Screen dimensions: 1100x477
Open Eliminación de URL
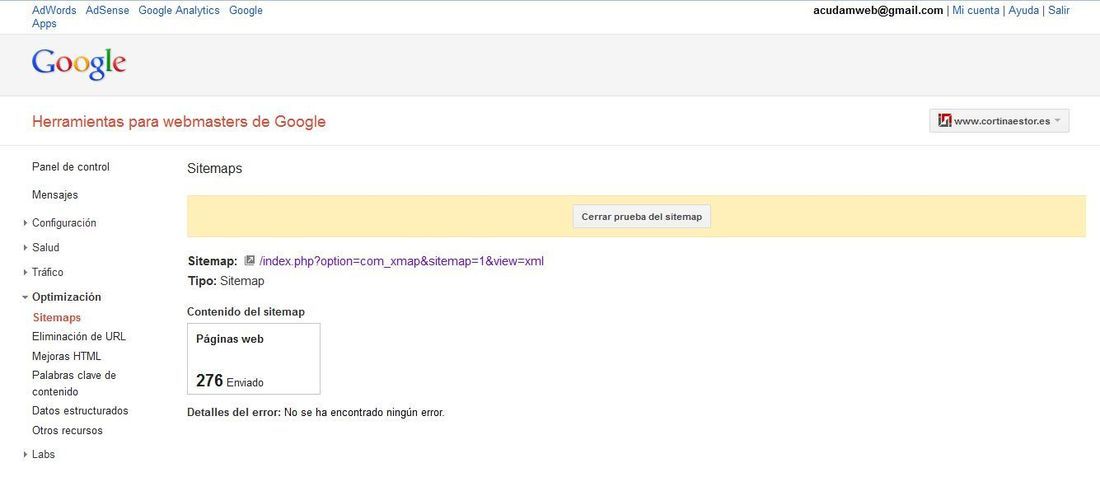pyautogui.click(x=79, y=336)
